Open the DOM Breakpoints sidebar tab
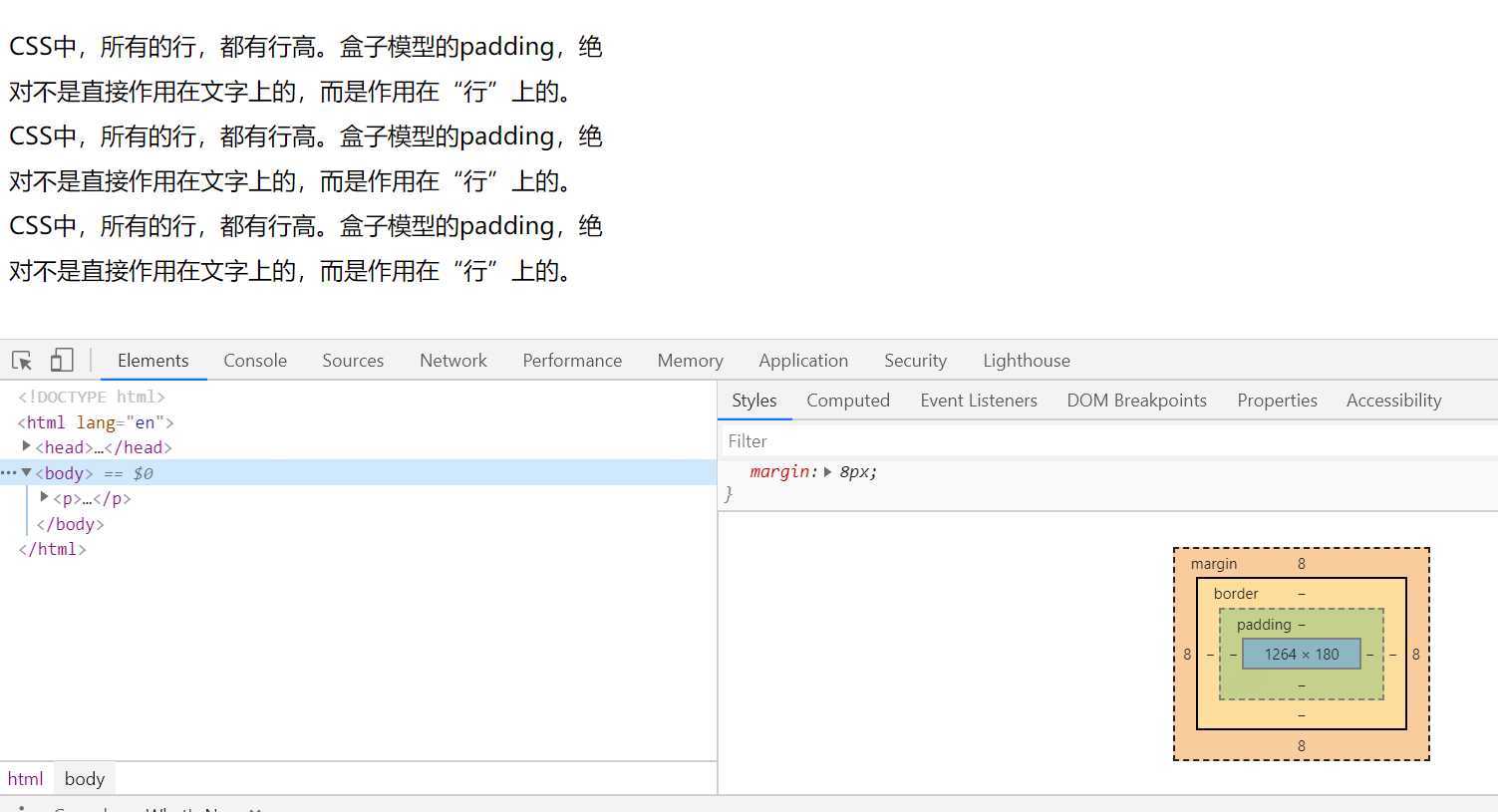This screenshot has width=1498, height=812. click(x=1136, y=401)
